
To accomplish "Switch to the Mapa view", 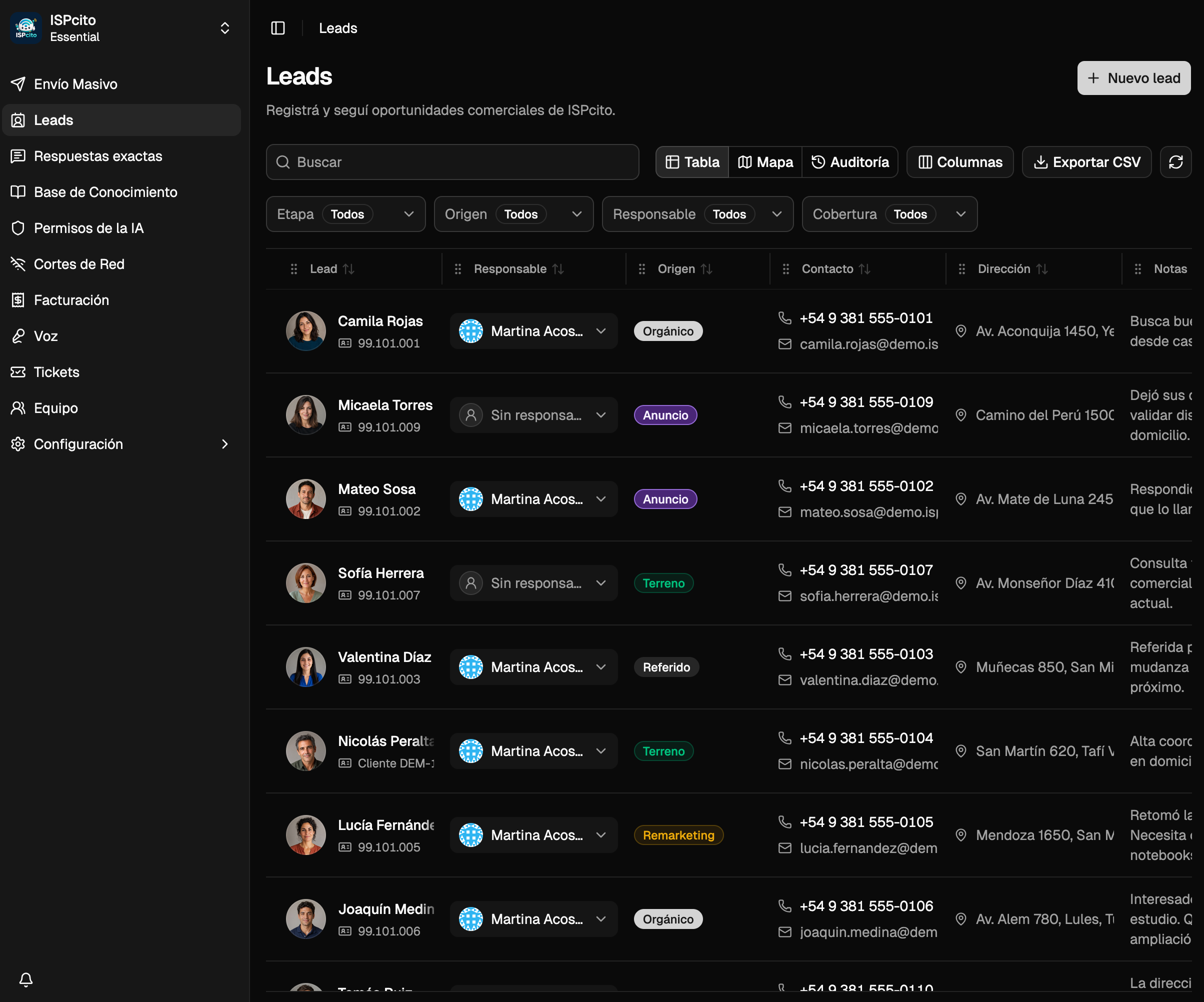I will [x=765, y=162].
